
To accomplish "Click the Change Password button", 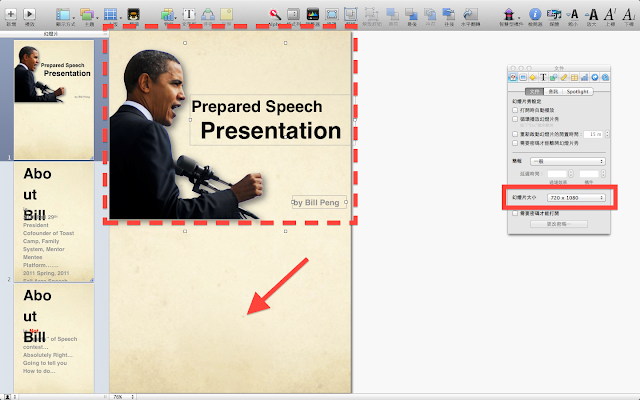I will pyautogui.click(x=559, y=224).
